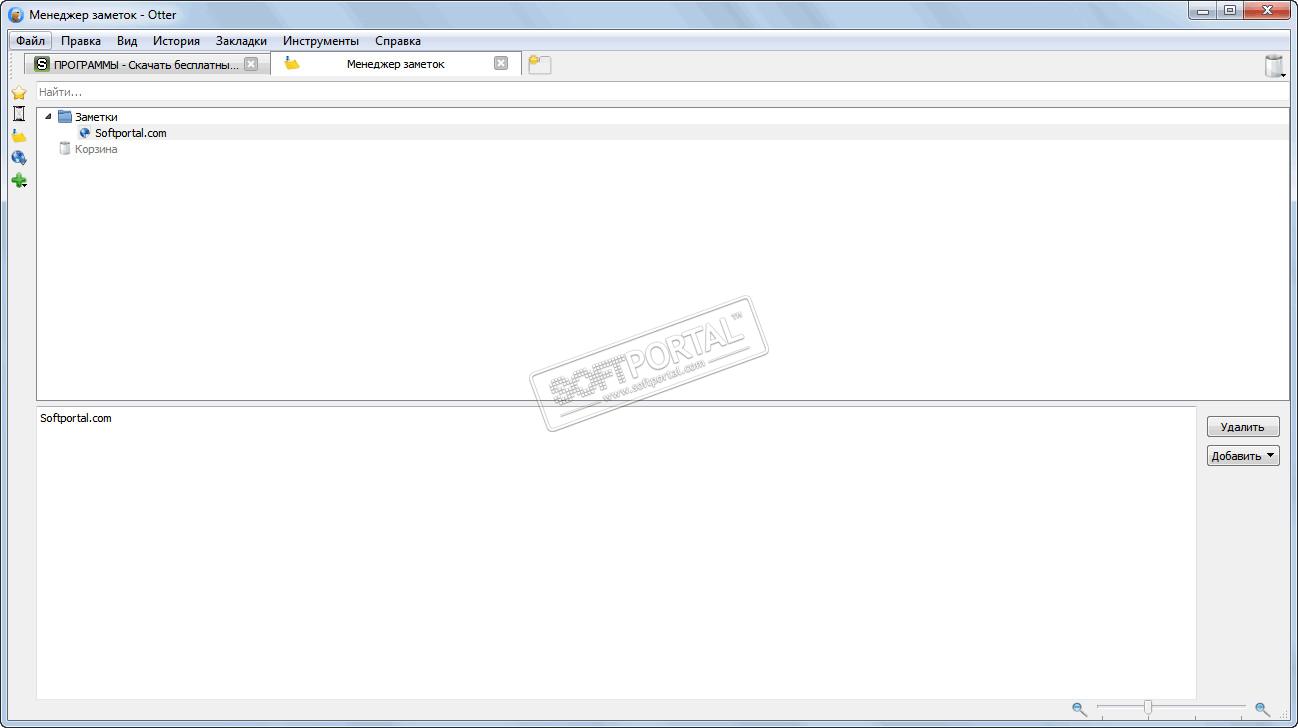
Task: Click the zoom slider handle
Action: click(1147, 708)
